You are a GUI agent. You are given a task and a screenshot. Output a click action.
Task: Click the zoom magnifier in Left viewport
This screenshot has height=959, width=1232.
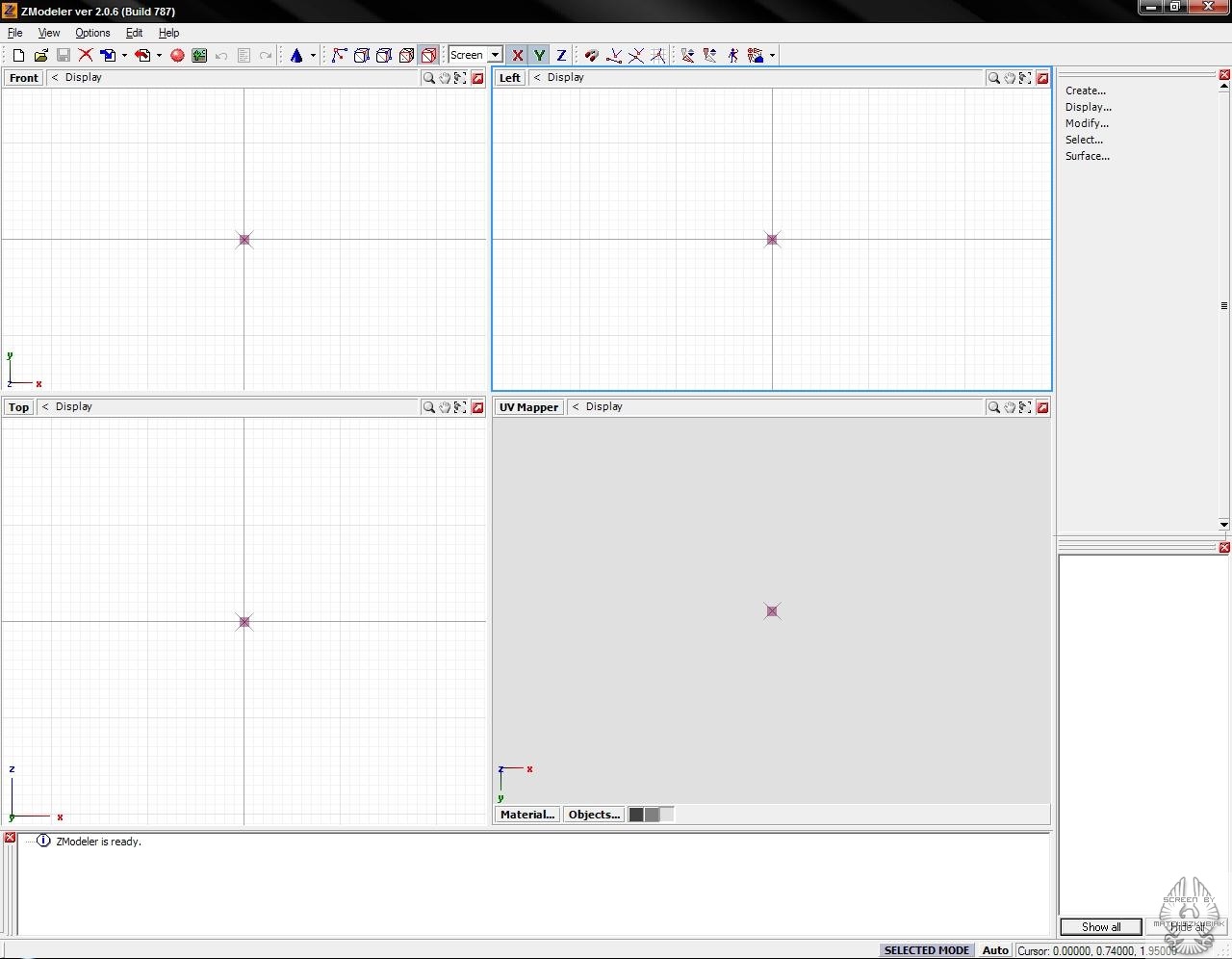pos(993,78)
